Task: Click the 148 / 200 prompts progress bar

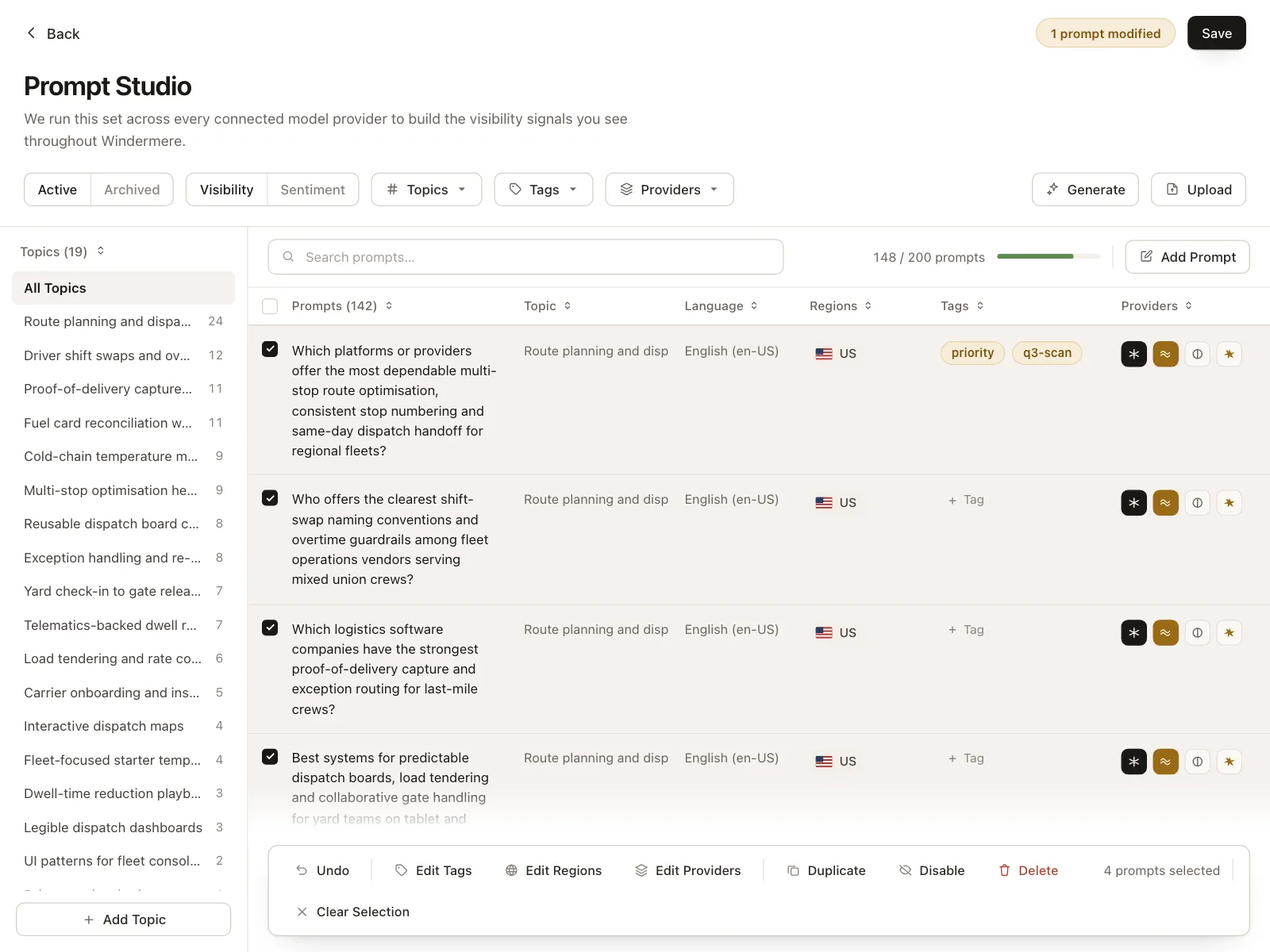Action: (1049, 256)
